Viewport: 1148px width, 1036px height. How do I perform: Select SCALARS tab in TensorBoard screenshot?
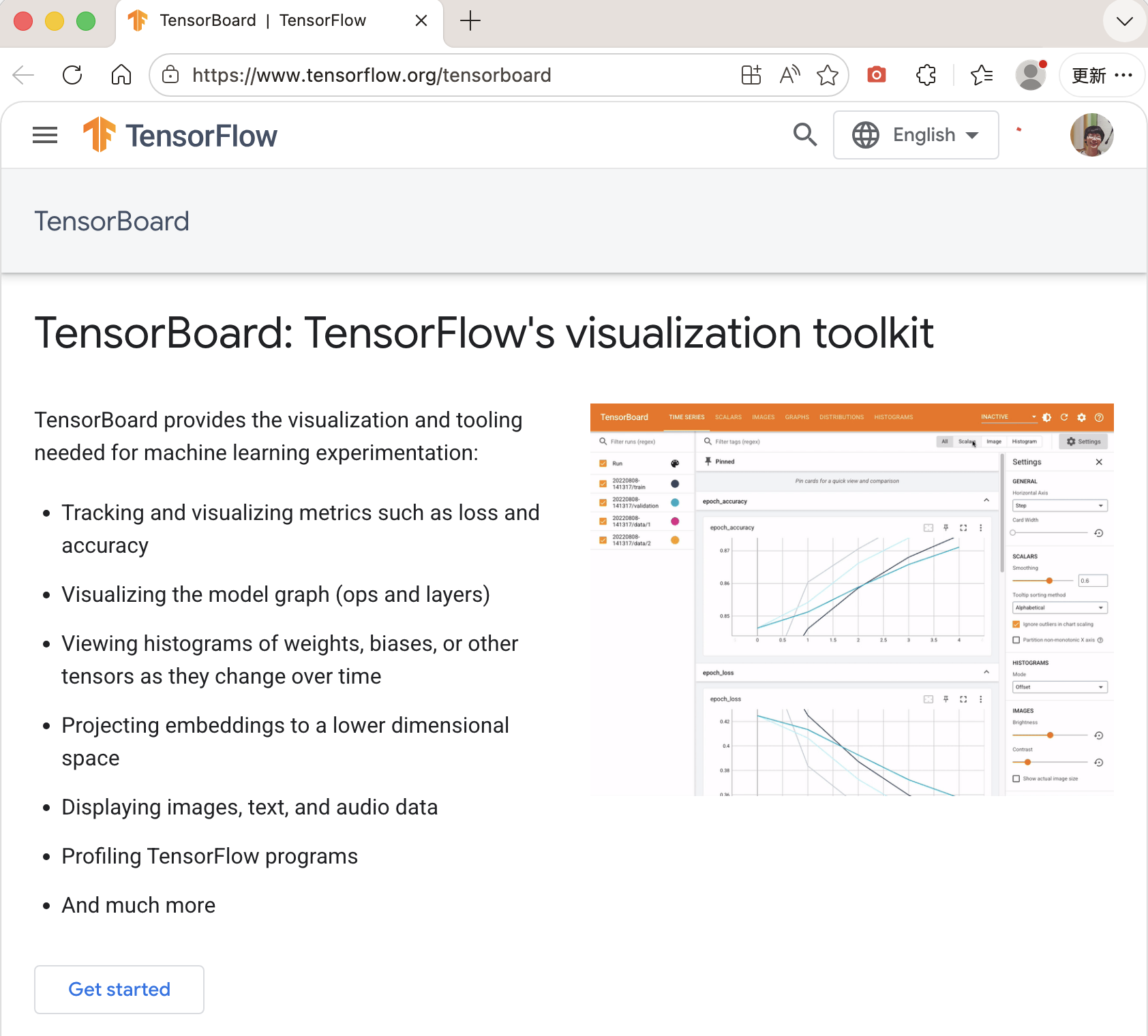coord(728,417)
